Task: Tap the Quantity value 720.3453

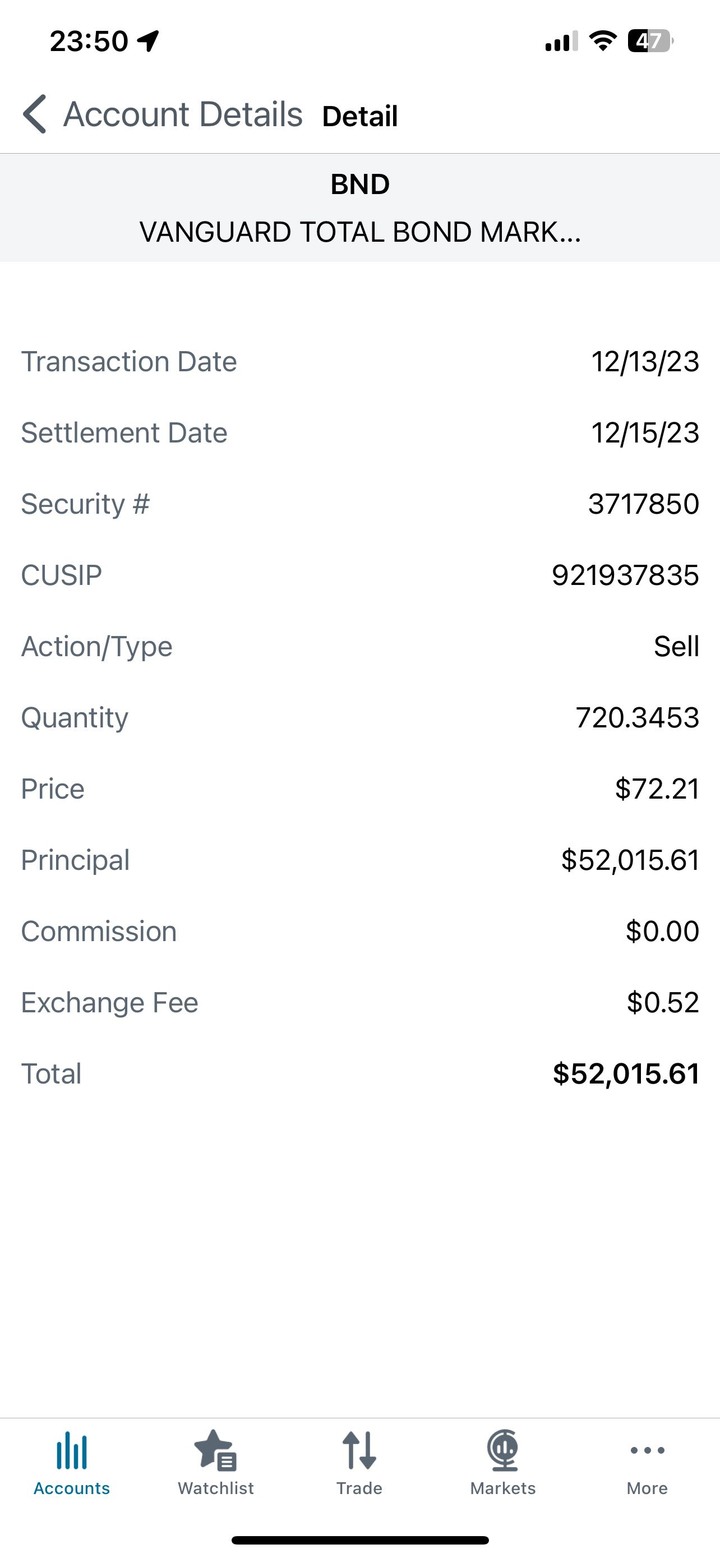Action: click(x=638, y=717)
